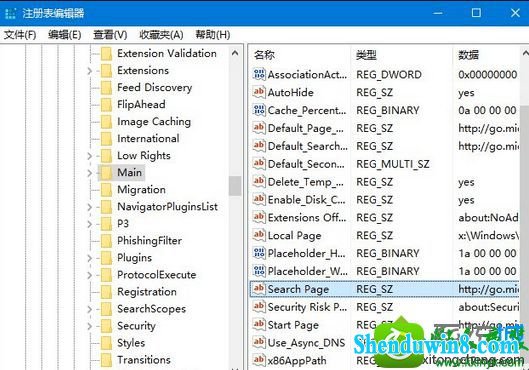
Task: Click the REG_MULTI_SZ type cell
Action: click(x=393, y=164)
